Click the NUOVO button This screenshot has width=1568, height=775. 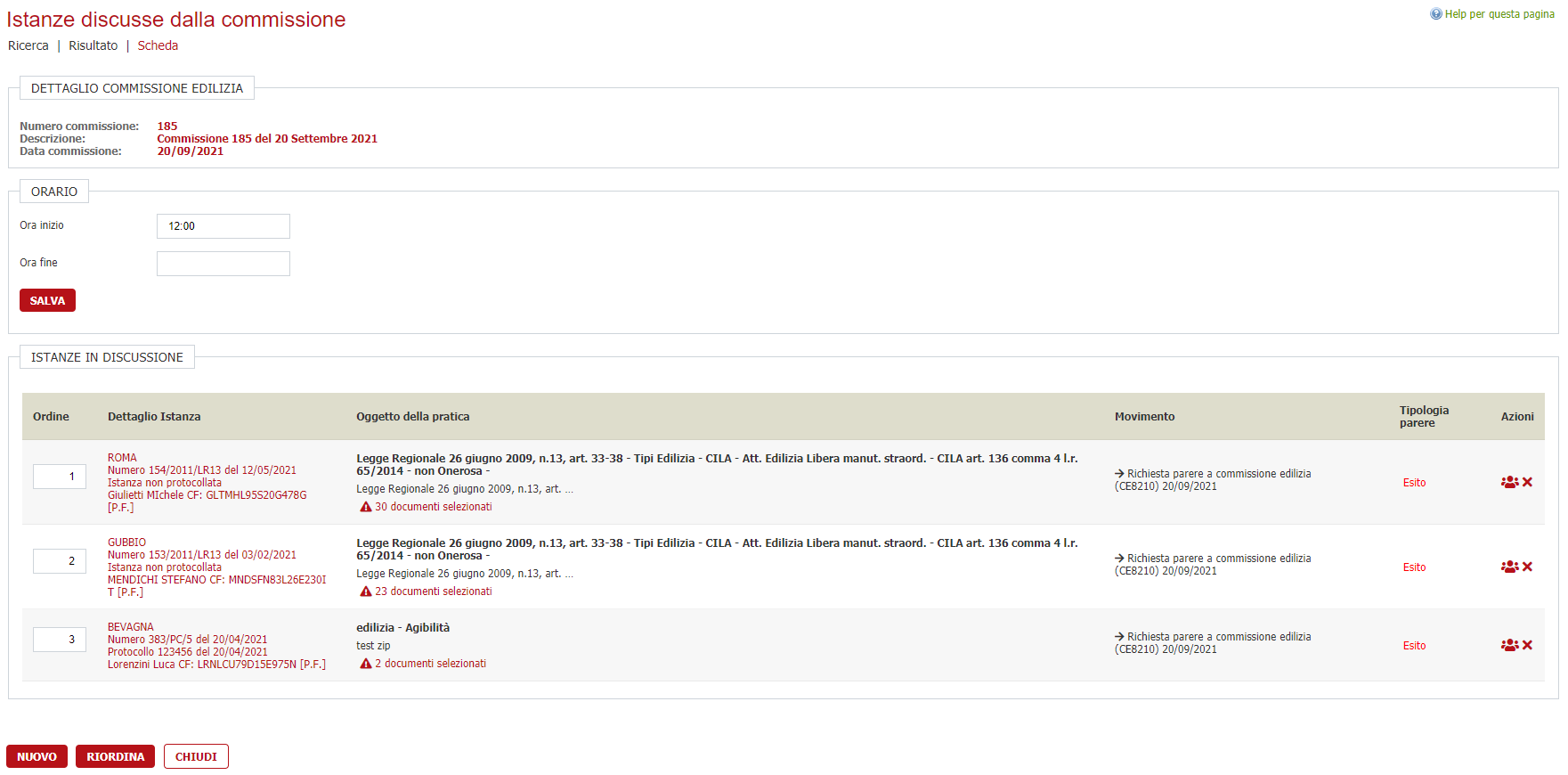(37, 756)
